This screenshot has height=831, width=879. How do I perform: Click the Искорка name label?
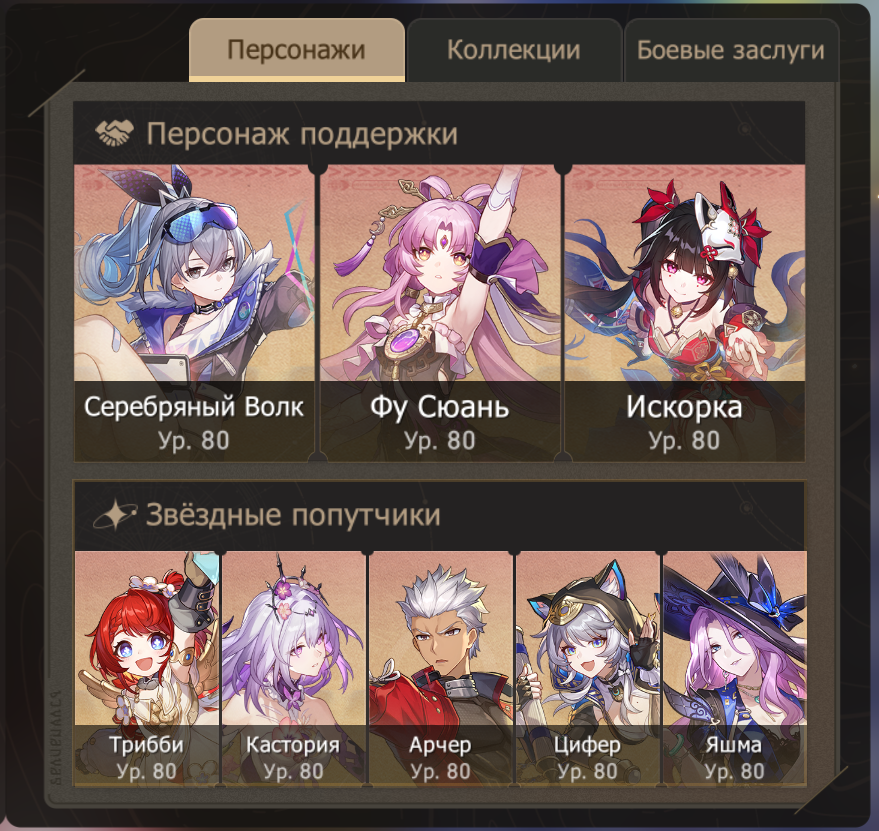684,407
